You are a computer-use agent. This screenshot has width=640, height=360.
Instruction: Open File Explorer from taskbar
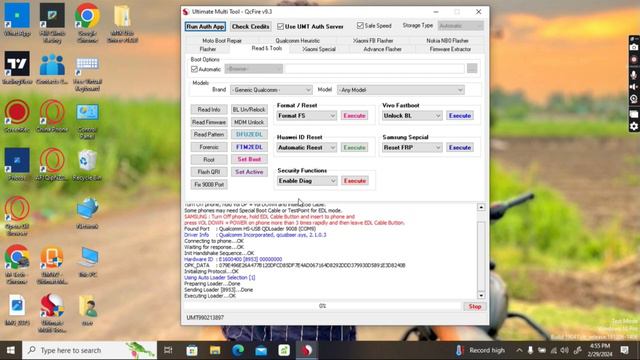215,350
